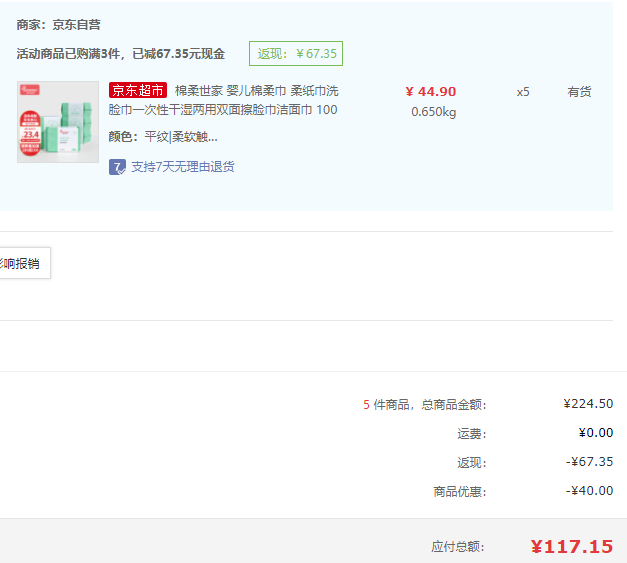
Task: Click the shipping fee value ¥0.00
Action: tap(596, 433)
